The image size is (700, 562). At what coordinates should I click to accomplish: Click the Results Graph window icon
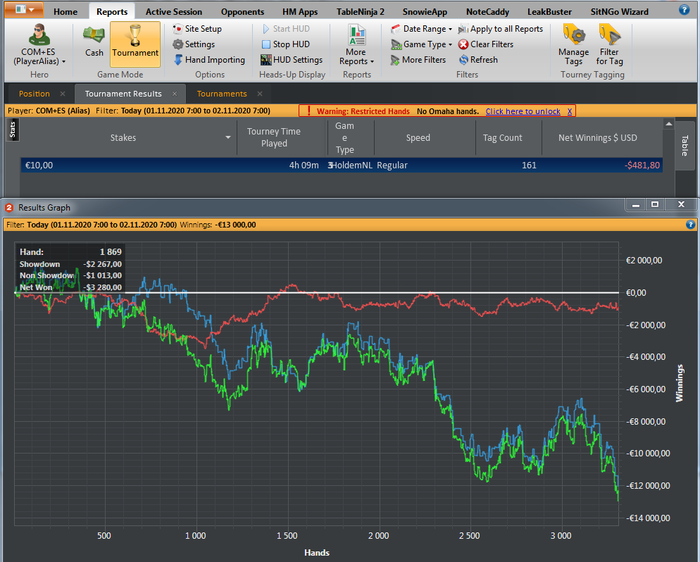[x=9, y=208]
